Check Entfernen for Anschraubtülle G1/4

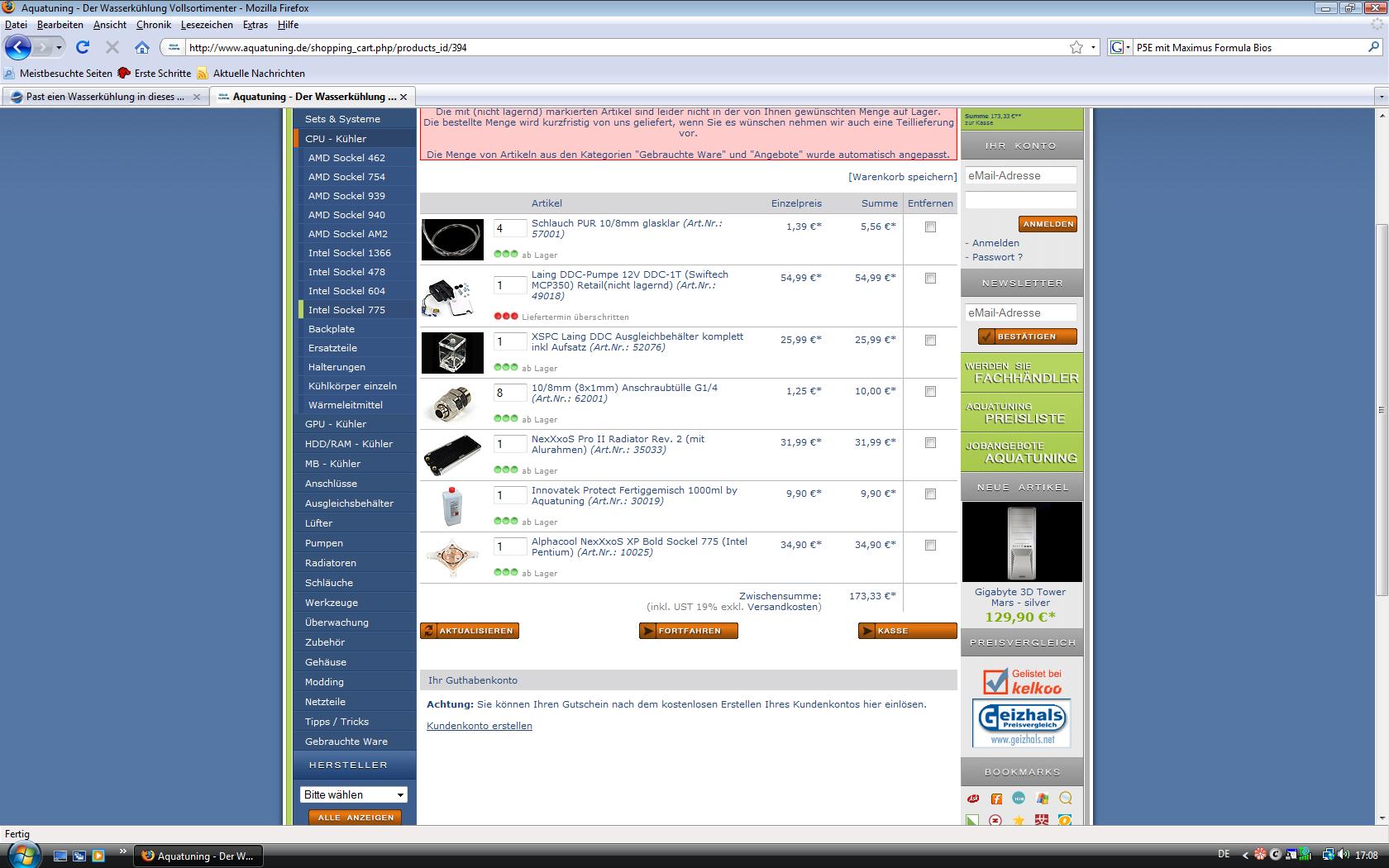pyautogui.click(x=930, y=391)
